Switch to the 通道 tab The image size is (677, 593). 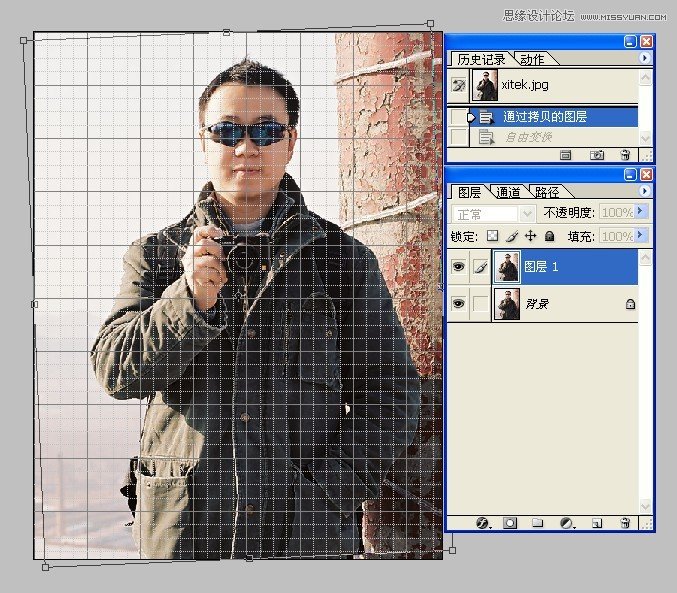point(508,192)
